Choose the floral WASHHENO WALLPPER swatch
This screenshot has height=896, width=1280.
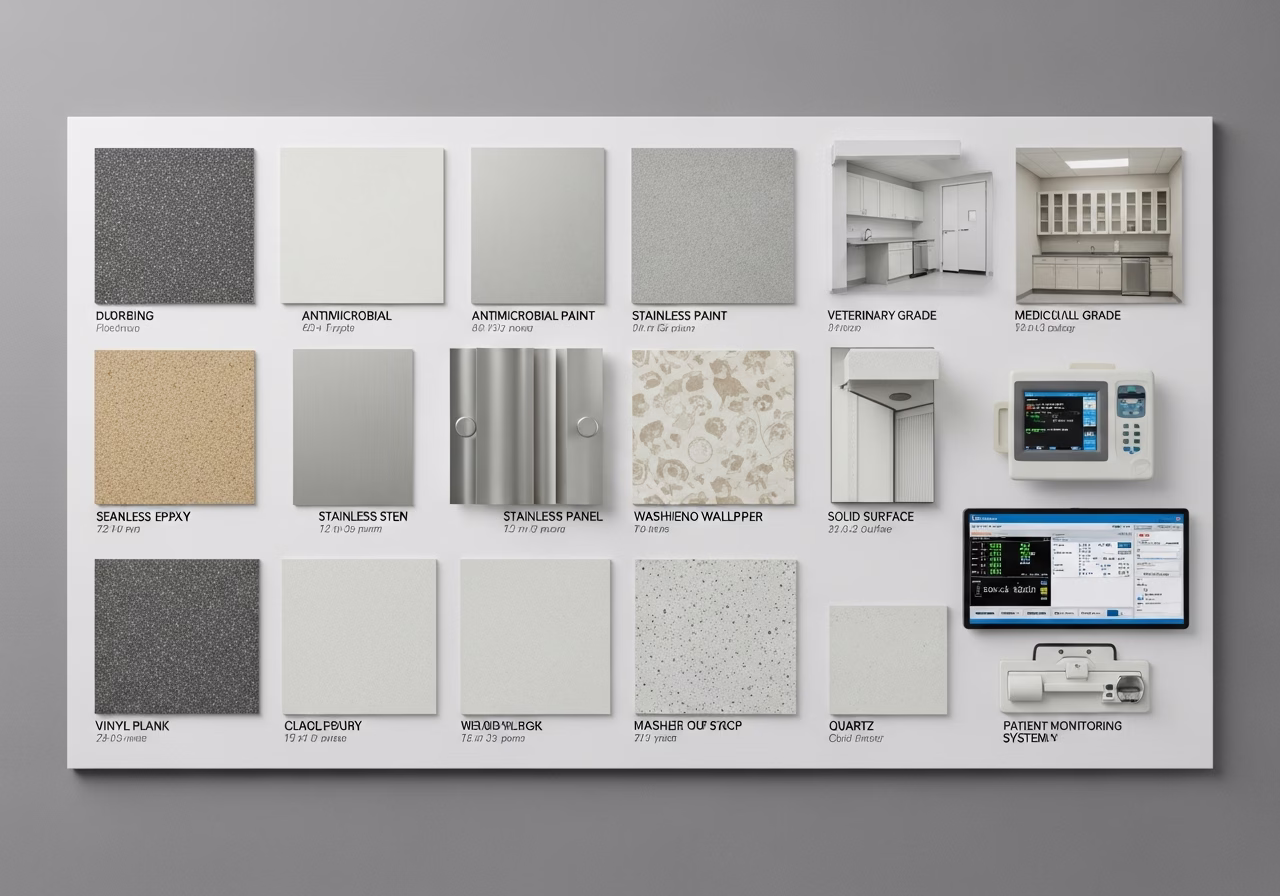click(x=713, y=427)
